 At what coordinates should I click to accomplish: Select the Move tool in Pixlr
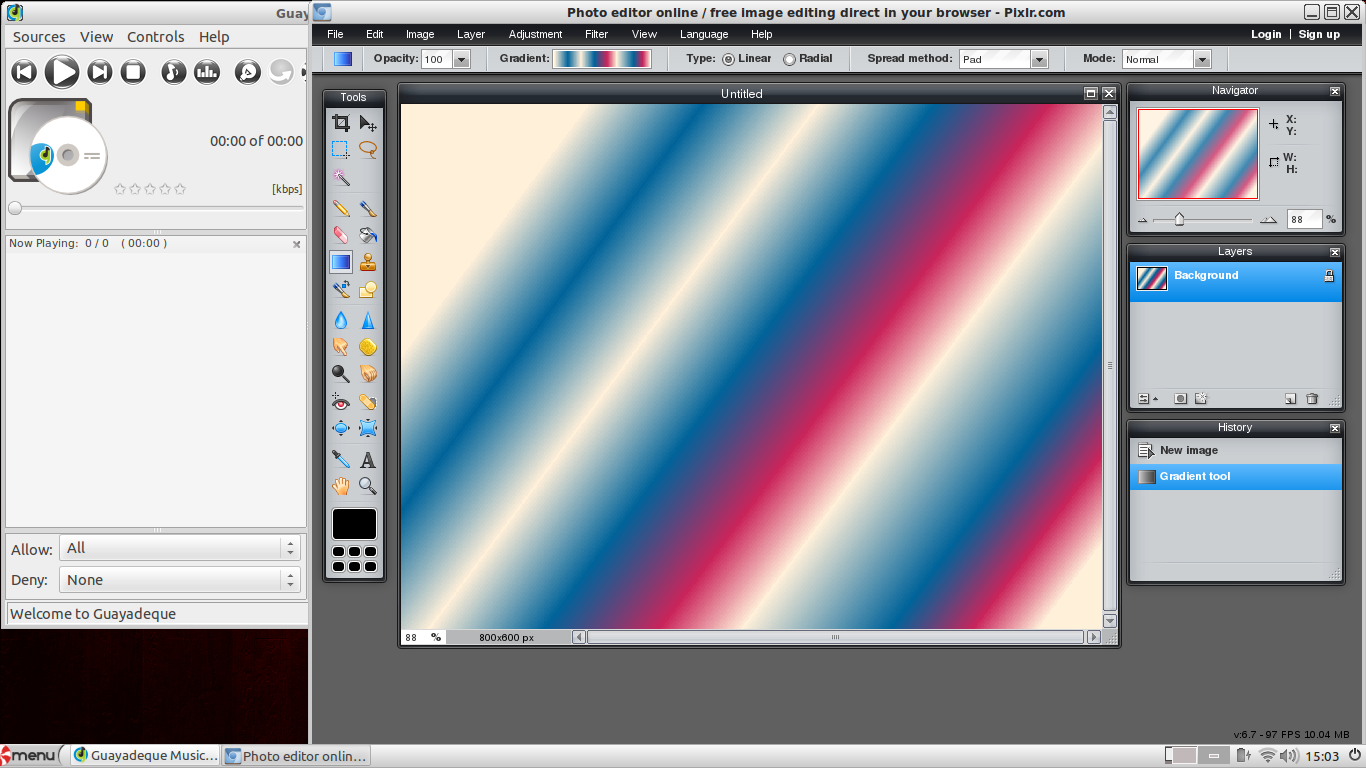tap(368, 123)
